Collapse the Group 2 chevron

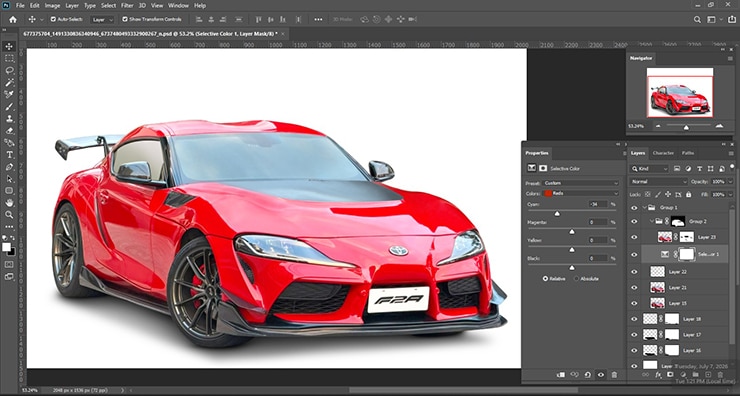coord(651,221)
